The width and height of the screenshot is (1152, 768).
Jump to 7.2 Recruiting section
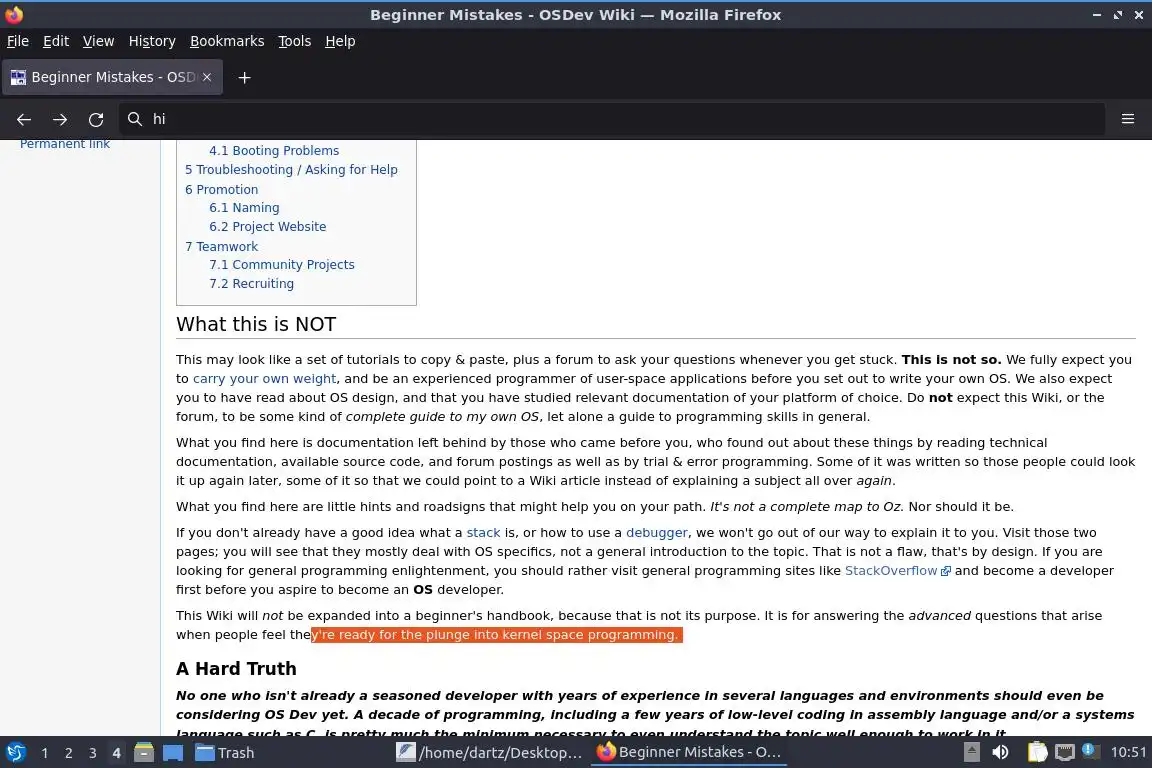251,284
